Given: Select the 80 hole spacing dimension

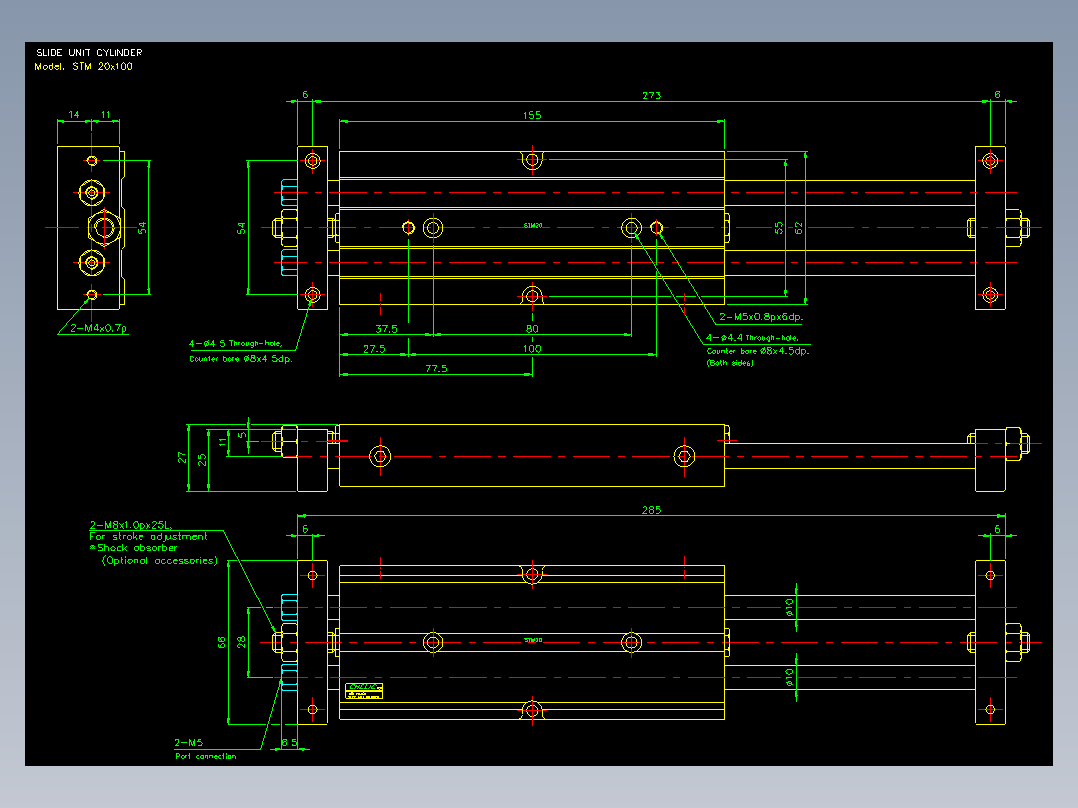Looking at the screenshot, I should 532,329.
